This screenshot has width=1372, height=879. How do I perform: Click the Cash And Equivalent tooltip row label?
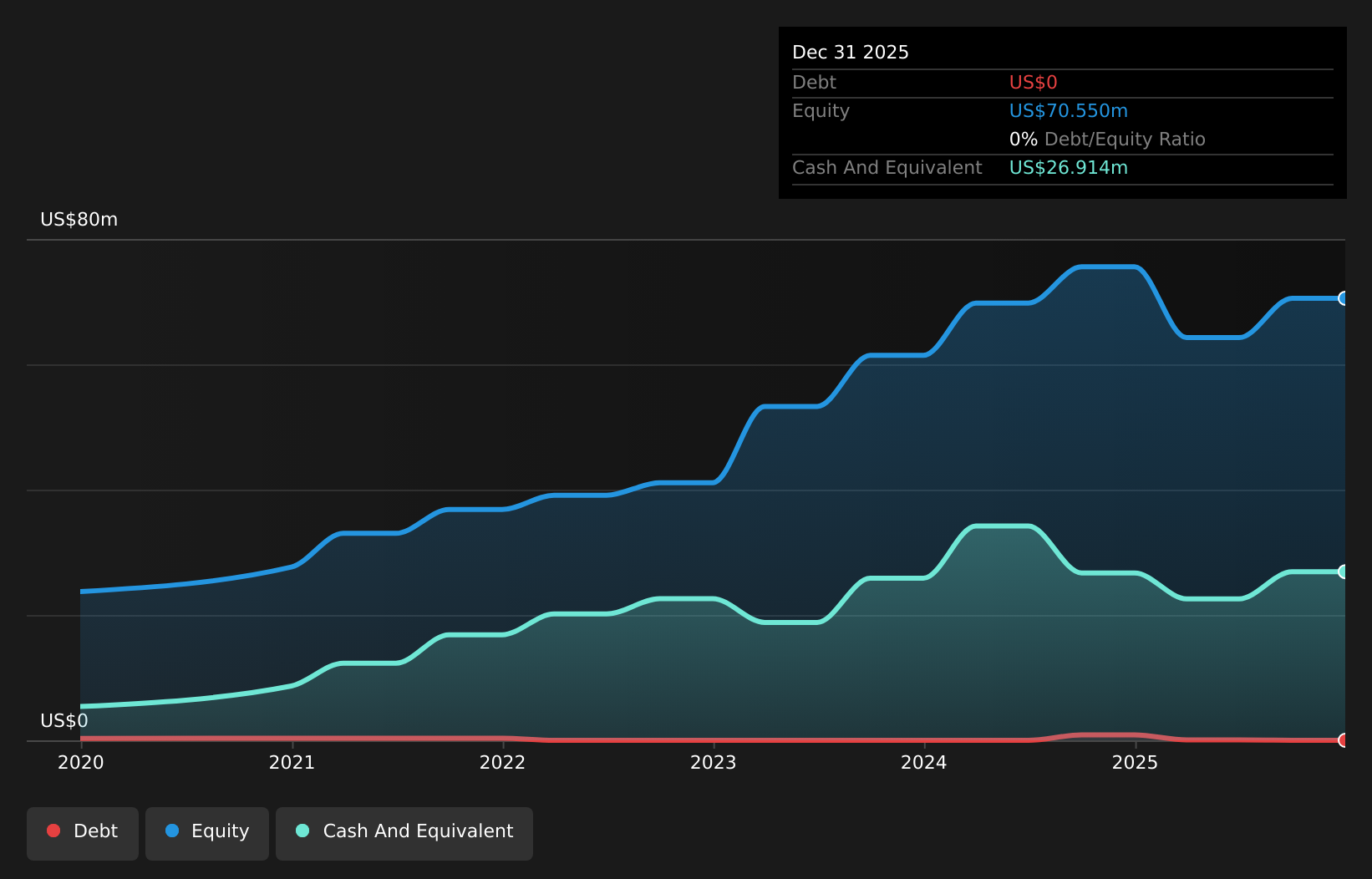tap(887, 168)
